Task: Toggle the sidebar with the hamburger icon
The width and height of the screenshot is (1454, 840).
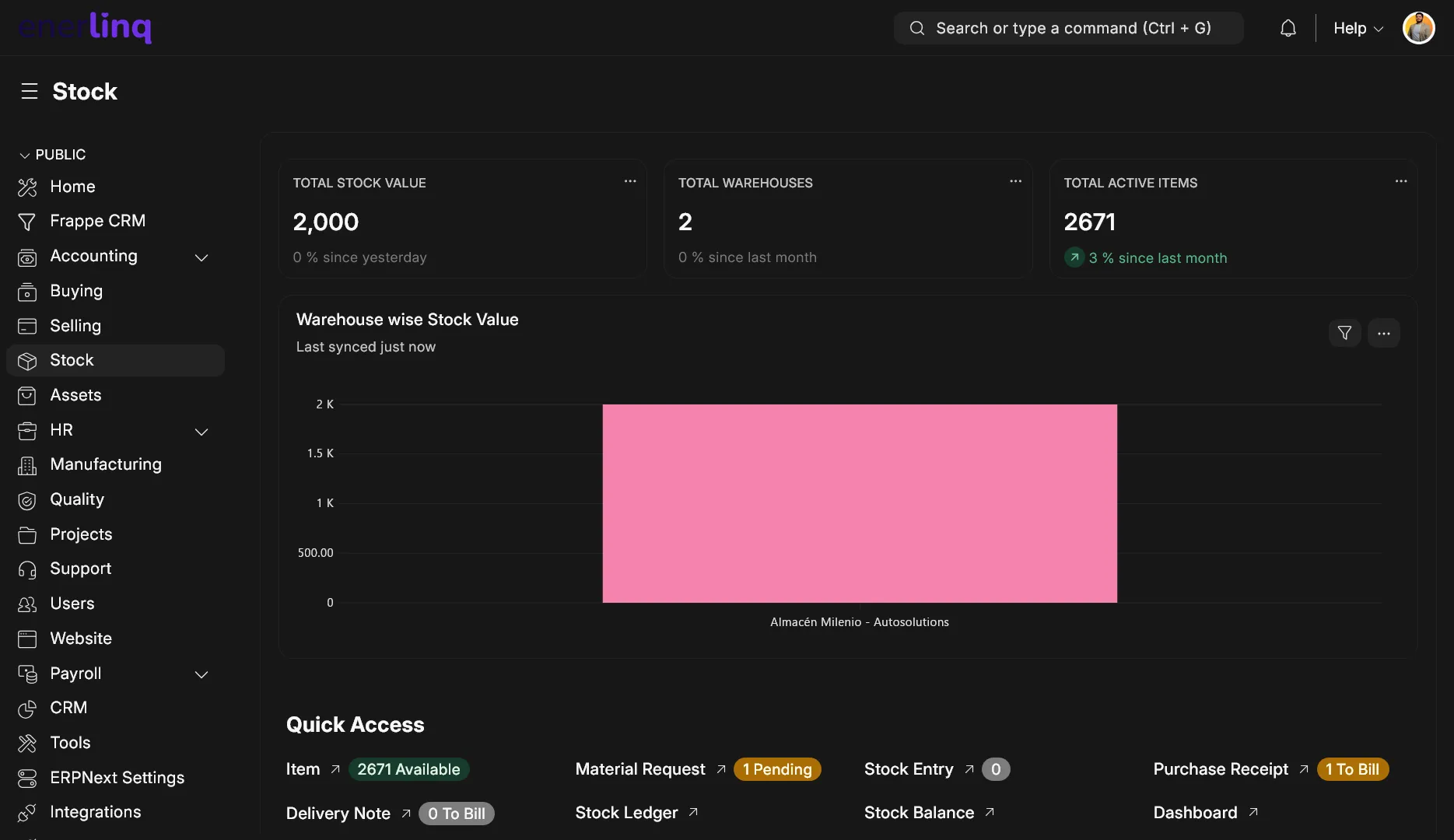Action: click(x=30, y=90)
